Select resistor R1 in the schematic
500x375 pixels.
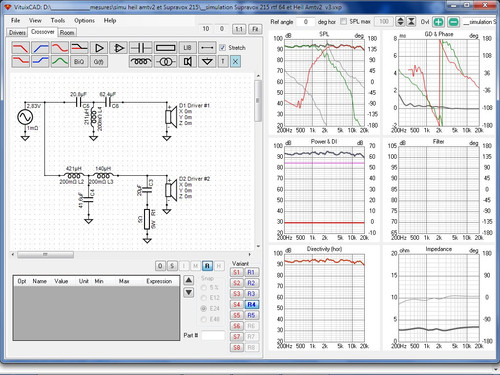click(147, 219)
